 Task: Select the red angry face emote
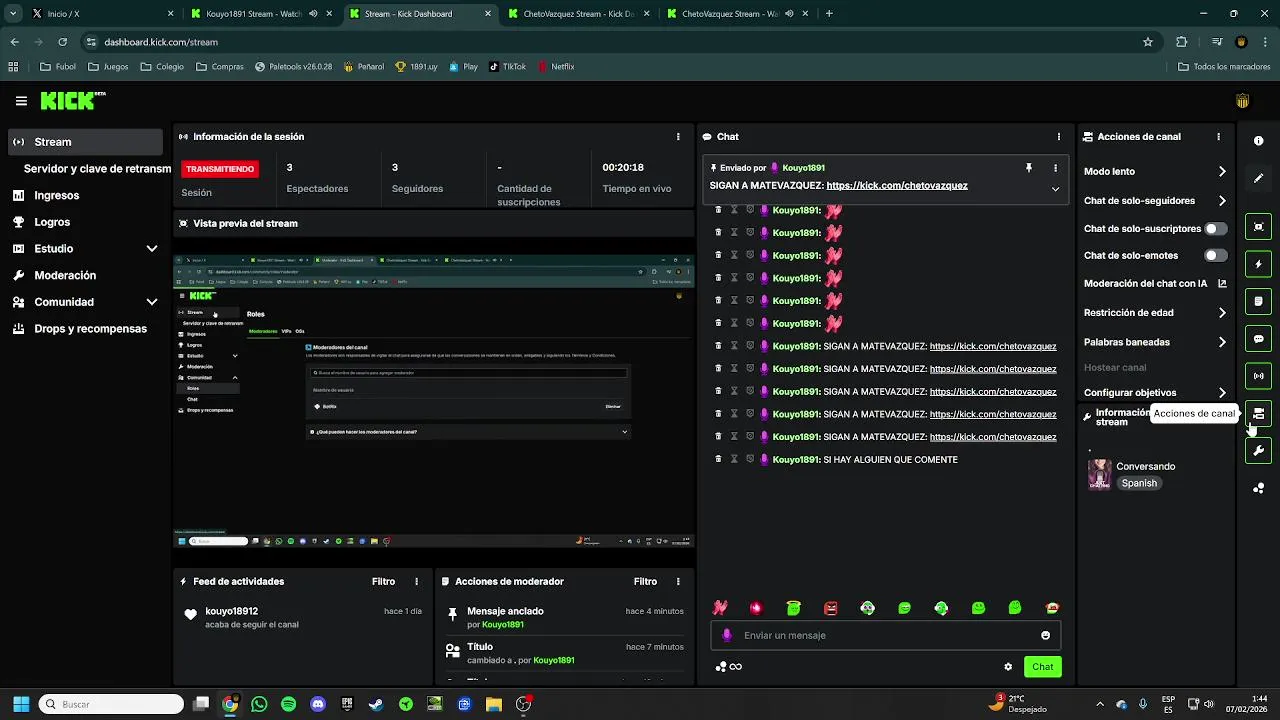click(830, 608)
